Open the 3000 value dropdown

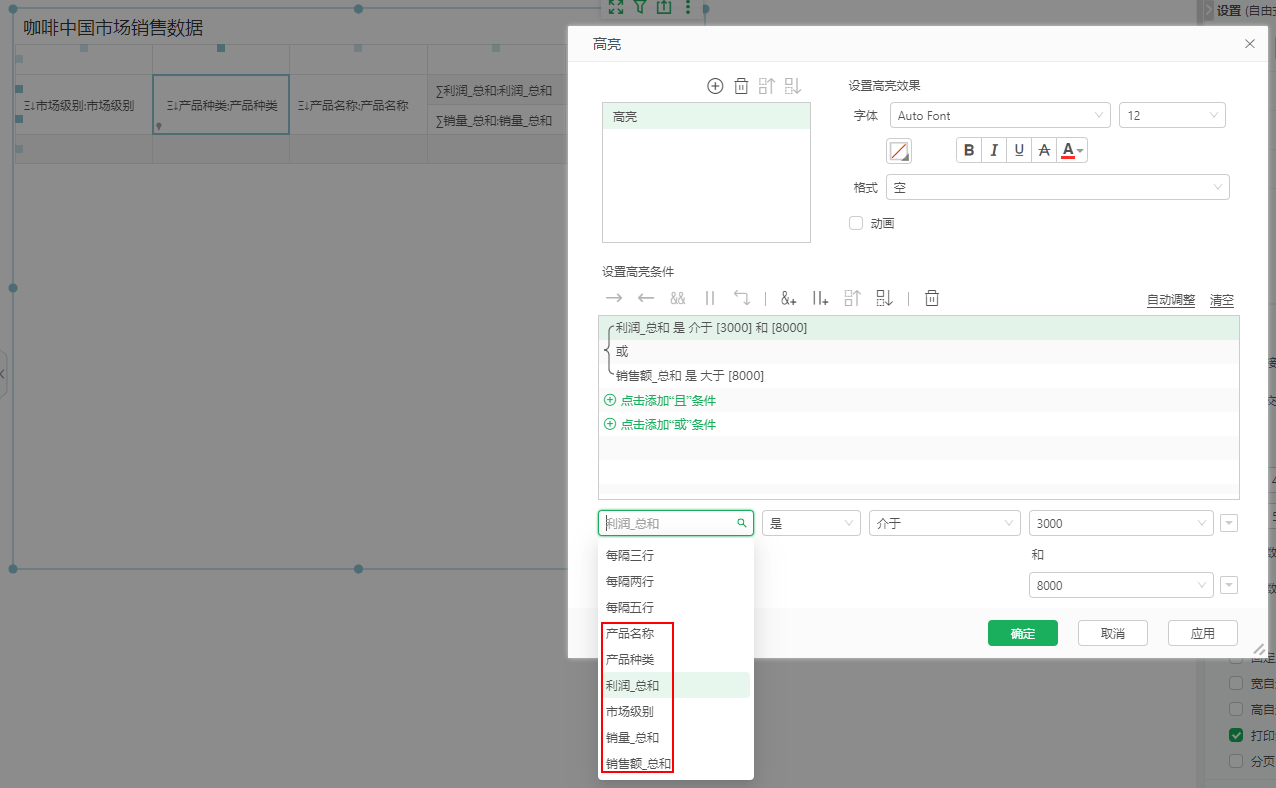point(1121,523)
